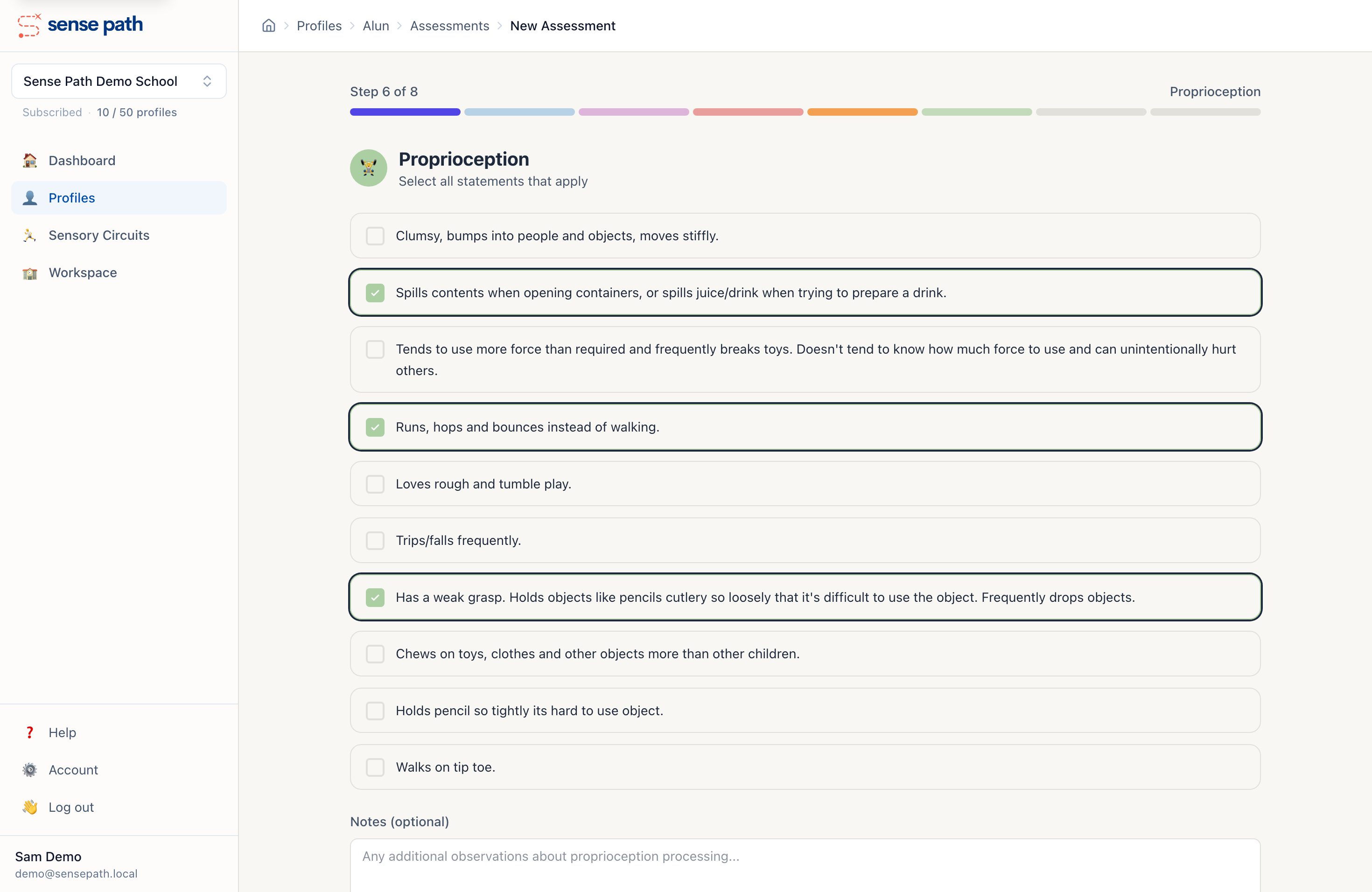The width and height of the screenshot is (1372, 892).
Task: Click the gray eighth progress segment
Action: pos(1205,112)
